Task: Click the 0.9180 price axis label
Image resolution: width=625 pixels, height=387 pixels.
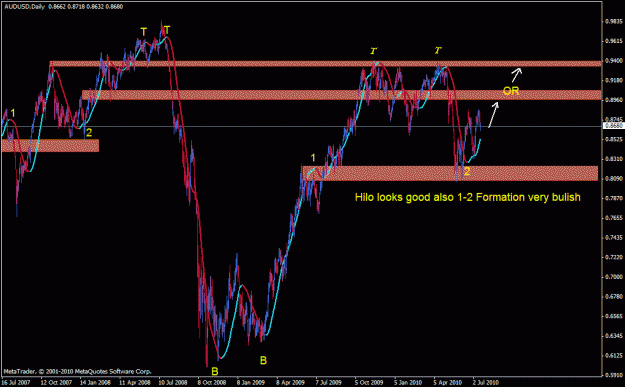Action: (614, 80)
